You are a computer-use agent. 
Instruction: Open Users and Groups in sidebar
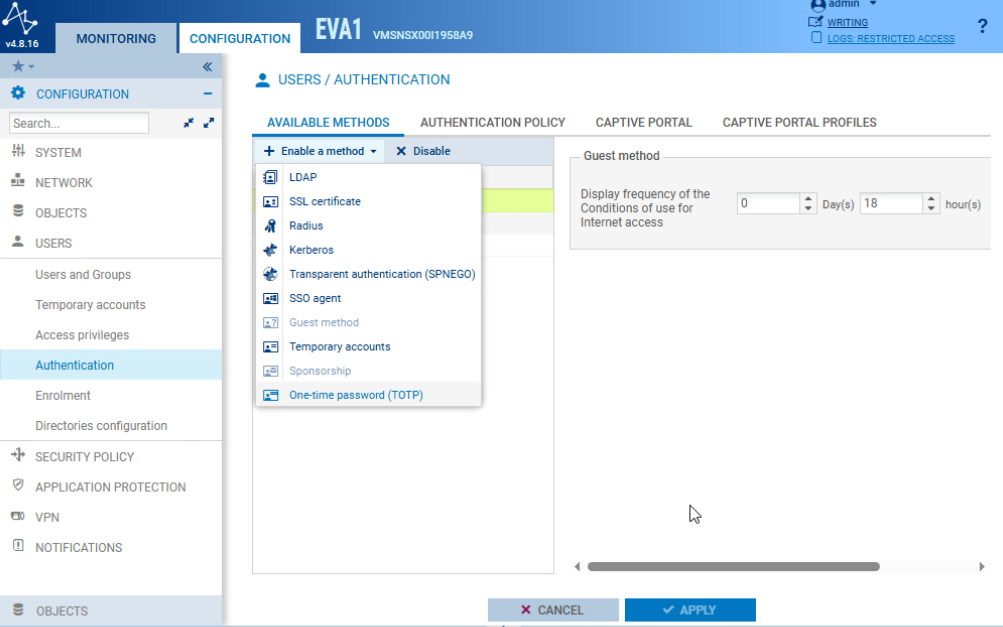83,274
